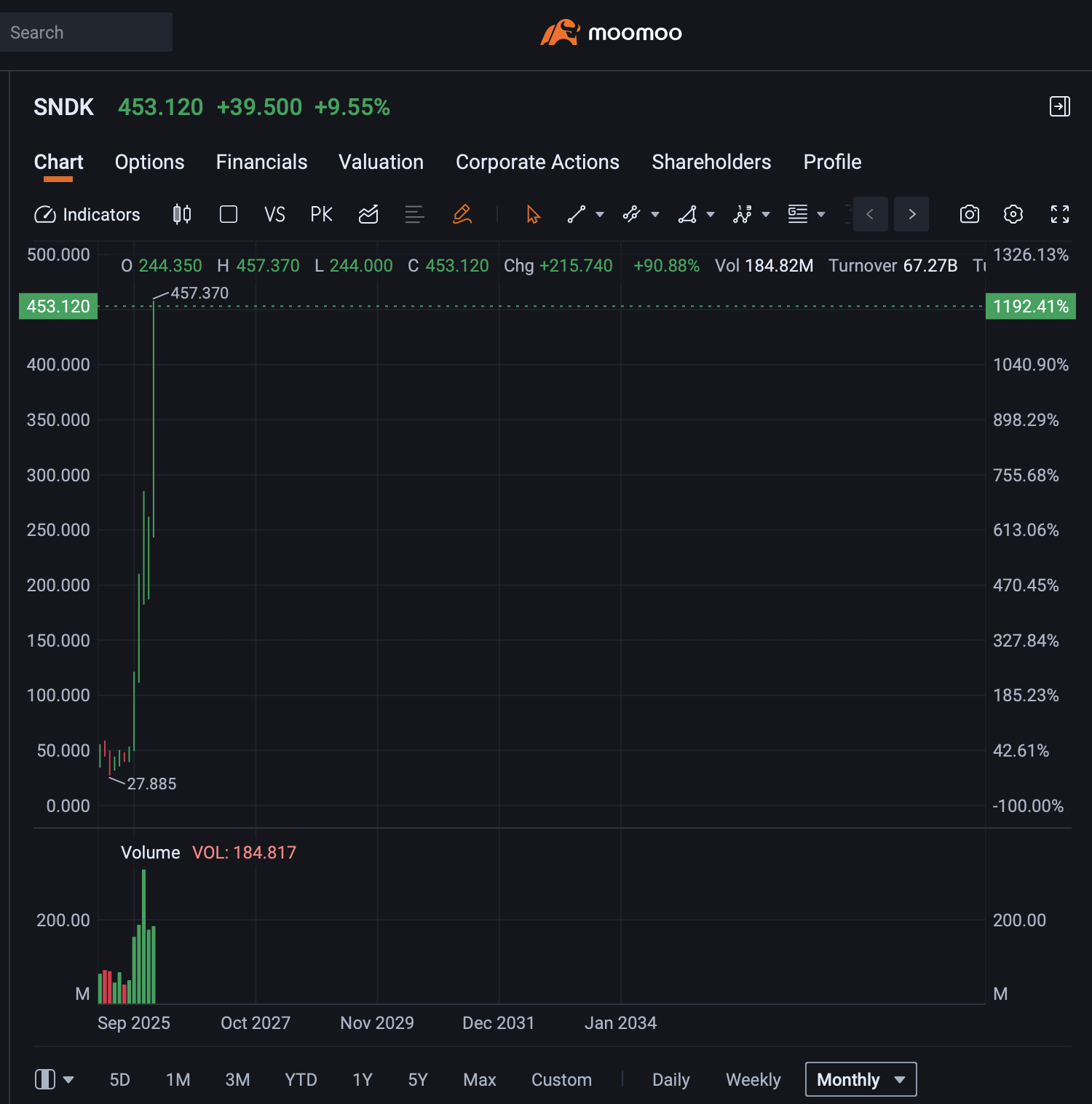Image resolution: width=1092 pixels, height=1104 pixels.
Task: Set the time range to 1Y
Action: (362, 1079)
